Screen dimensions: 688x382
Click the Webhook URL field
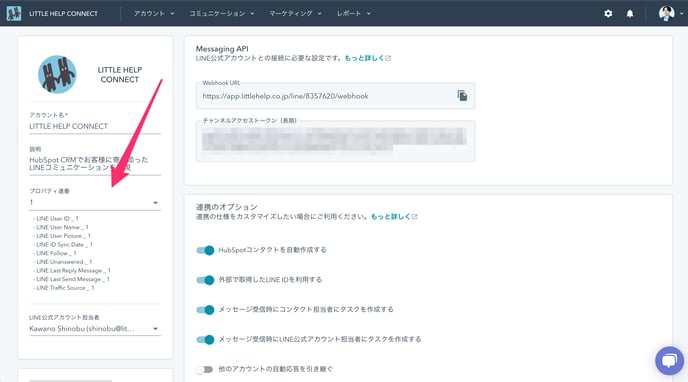335,96
